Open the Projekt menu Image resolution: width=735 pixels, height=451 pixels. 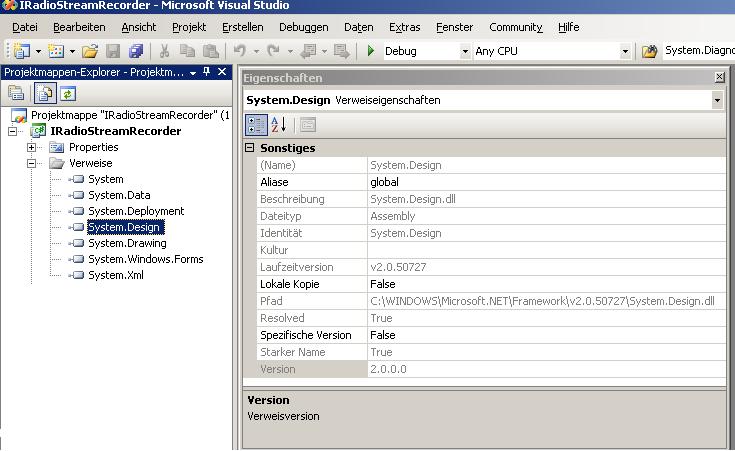click(x=189, y=27)
